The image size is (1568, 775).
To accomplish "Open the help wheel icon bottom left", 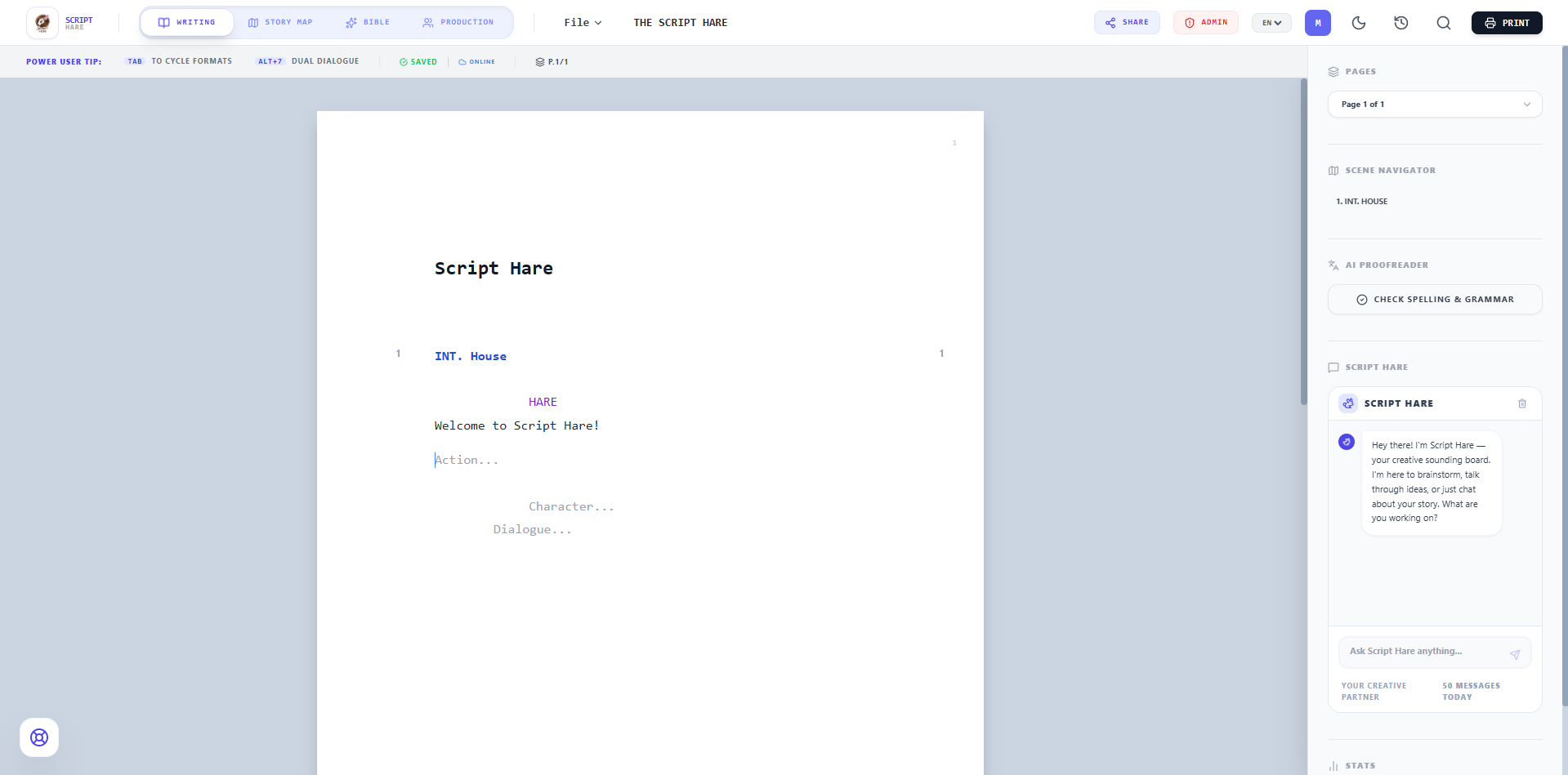I will [x=38, y=737].
